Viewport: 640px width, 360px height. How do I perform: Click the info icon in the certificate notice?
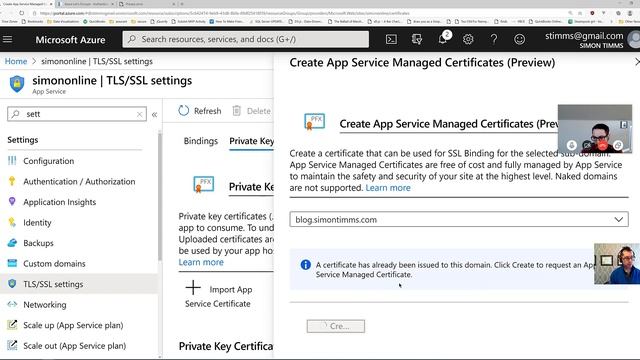tap(305, 264)
